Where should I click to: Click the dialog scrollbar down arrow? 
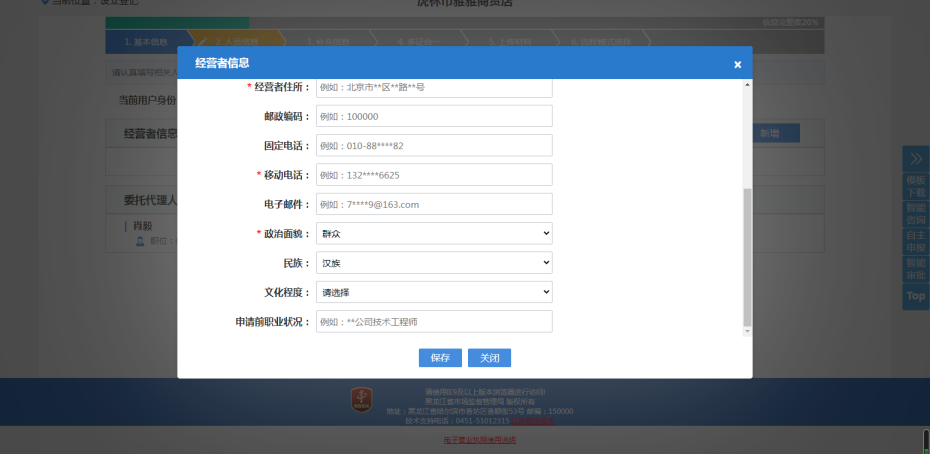pos(747,331)
